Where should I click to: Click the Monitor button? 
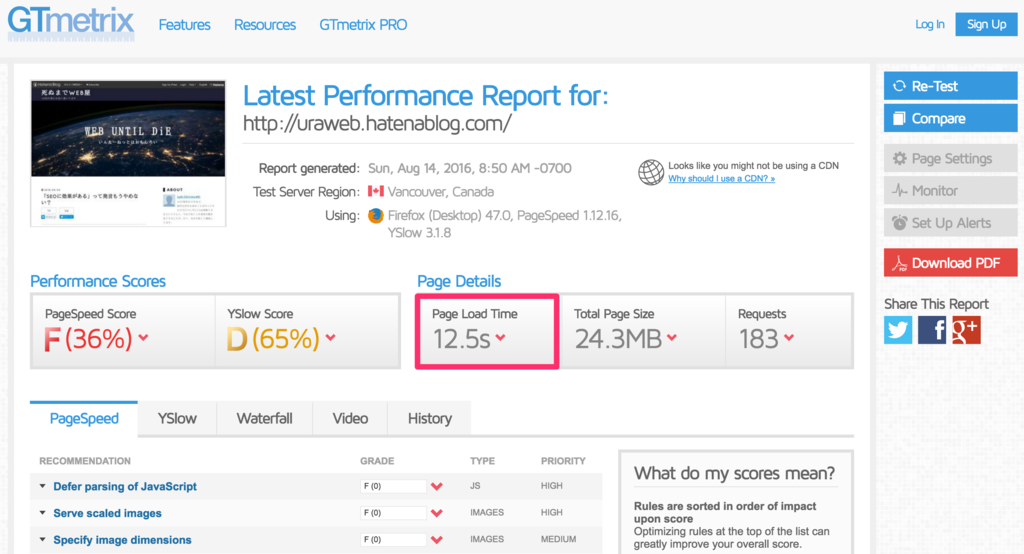coord(950,191)
